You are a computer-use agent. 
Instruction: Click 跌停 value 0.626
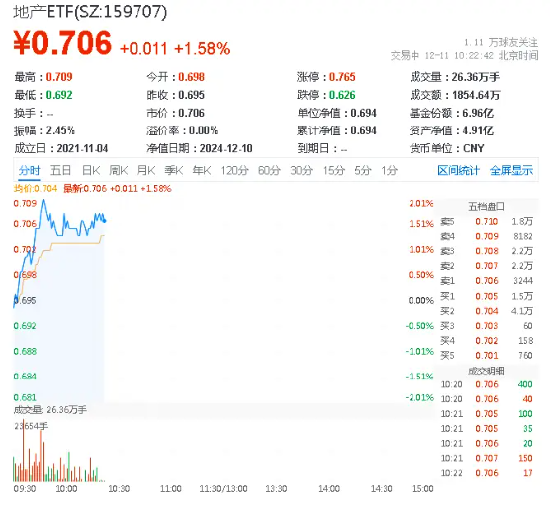click(342, 95)
